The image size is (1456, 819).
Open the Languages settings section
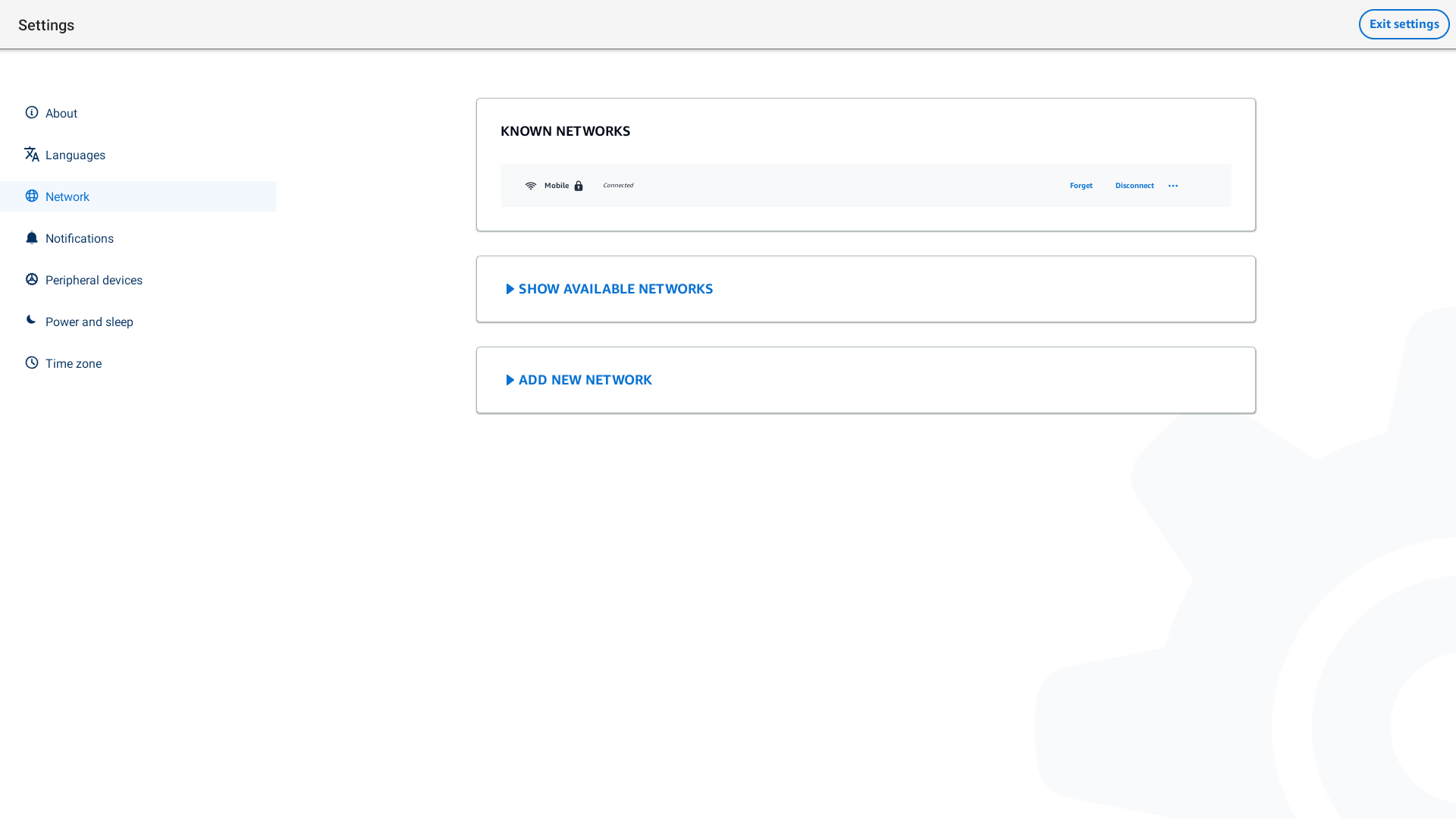click(x=138, y=155)
